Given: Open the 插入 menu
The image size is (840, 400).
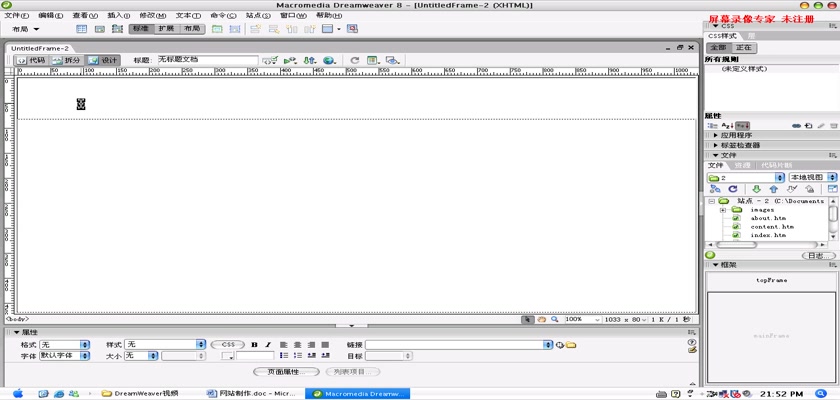Looking at the screenshot, I should [119, 16].
